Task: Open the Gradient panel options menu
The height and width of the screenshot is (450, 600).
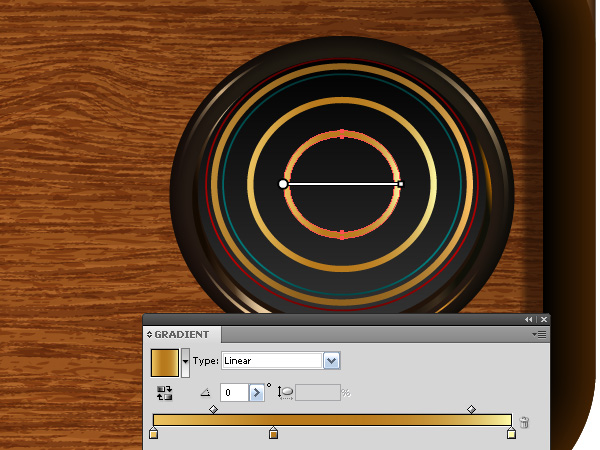Action: (x=540, y=334)
